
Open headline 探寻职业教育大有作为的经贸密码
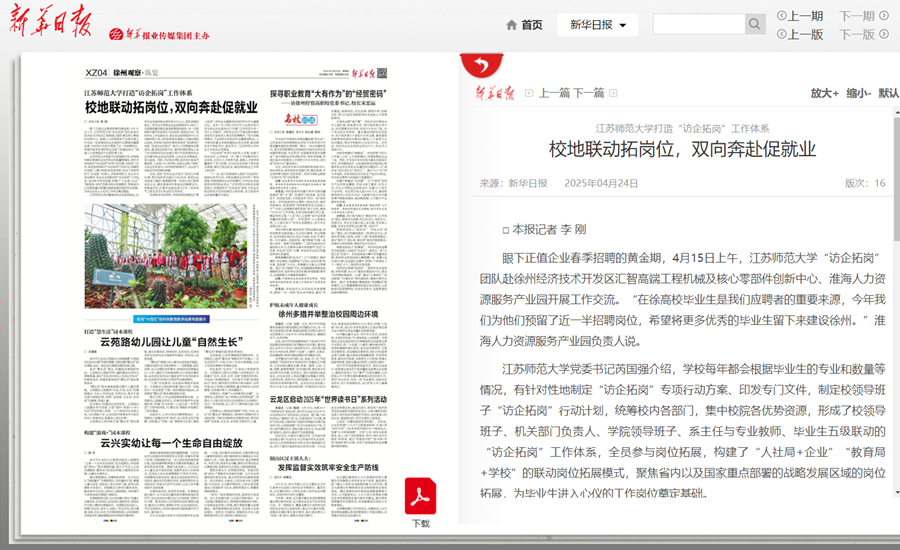[328, 93]
